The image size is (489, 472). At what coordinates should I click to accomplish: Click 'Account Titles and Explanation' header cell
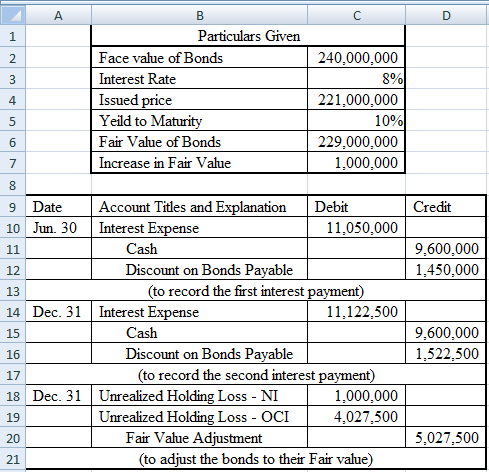199,207
